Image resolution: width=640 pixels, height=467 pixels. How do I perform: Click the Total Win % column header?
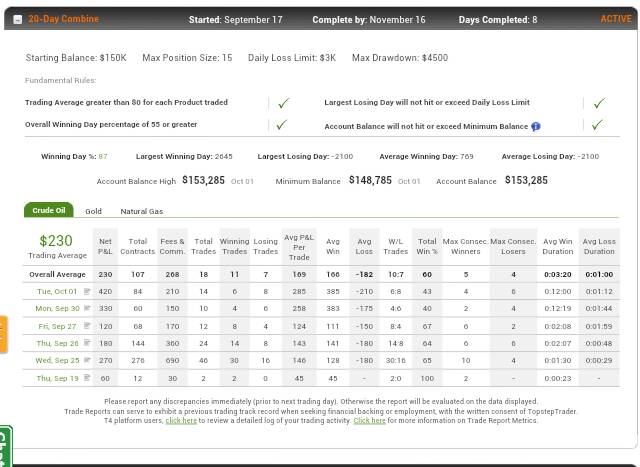pyautogui.click(x=427, y=247)
